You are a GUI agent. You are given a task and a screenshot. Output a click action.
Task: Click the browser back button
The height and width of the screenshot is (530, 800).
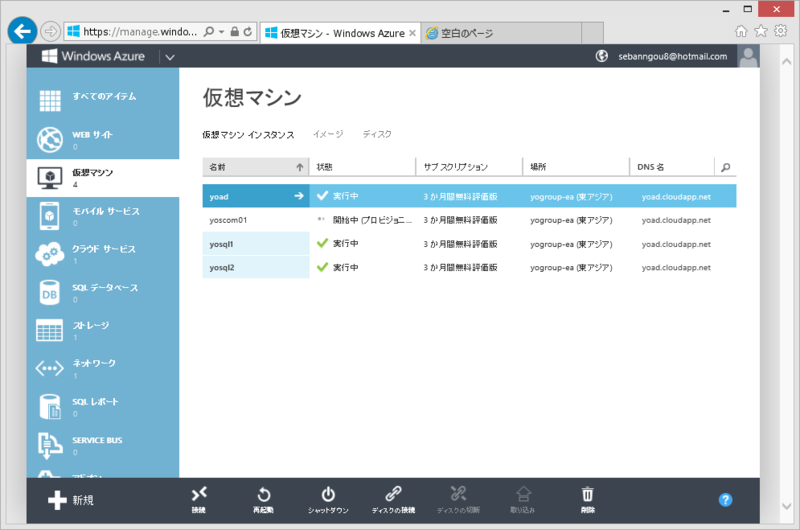[22, 32]
